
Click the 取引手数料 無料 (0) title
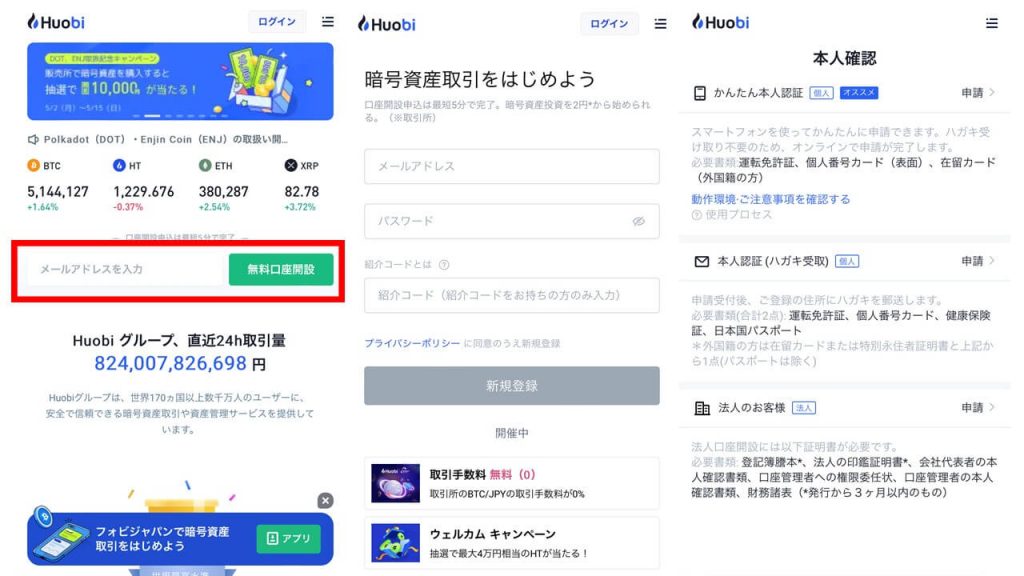tap(482, 475)
